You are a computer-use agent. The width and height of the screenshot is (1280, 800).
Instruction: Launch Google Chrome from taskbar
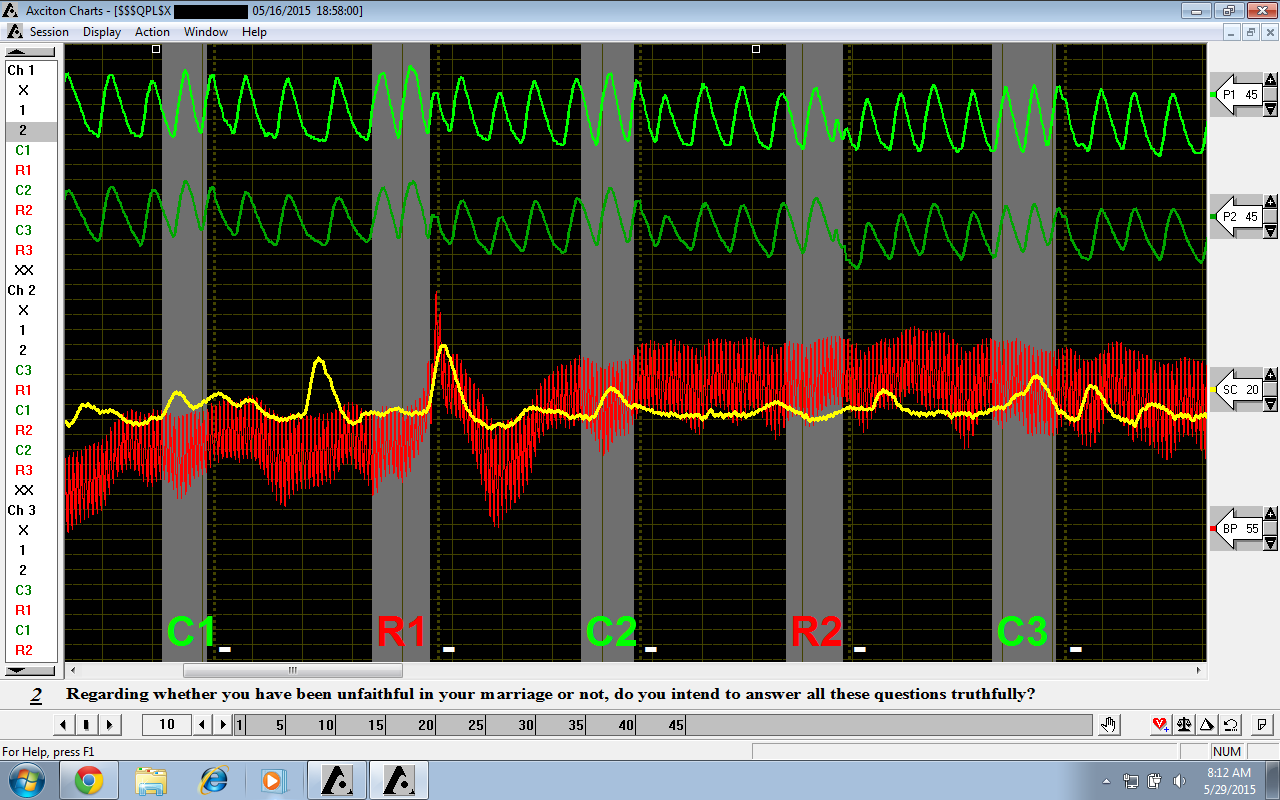click(x=89, y=780)
